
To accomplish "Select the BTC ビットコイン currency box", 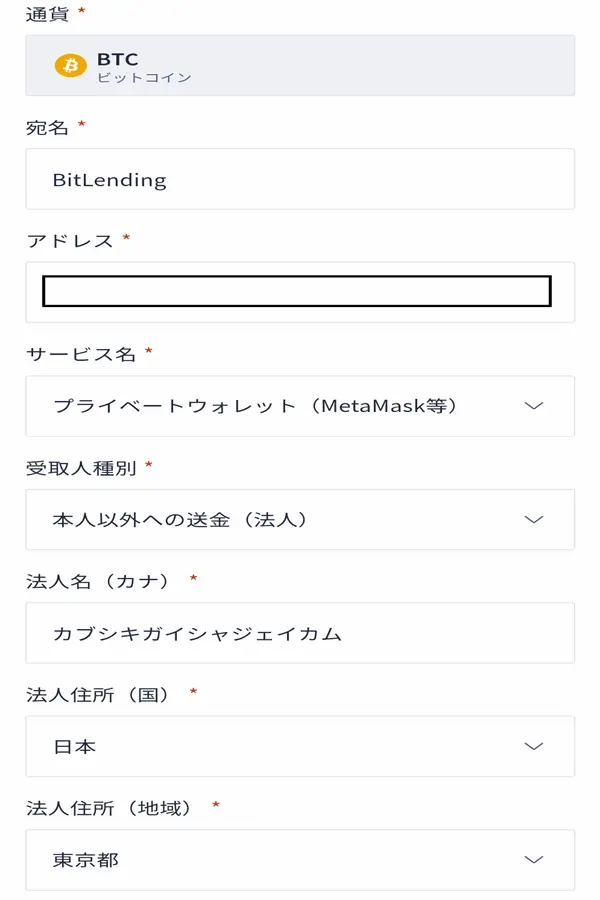I will [300, 66].
